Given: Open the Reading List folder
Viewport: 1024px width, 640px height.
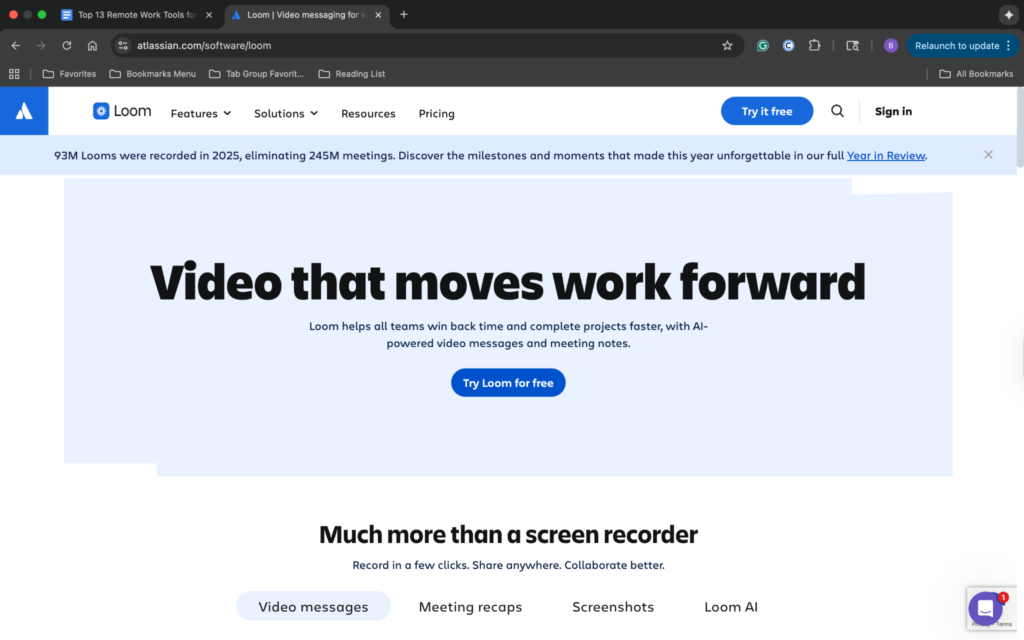Looking at the screenshot, I should pos(352,74).
